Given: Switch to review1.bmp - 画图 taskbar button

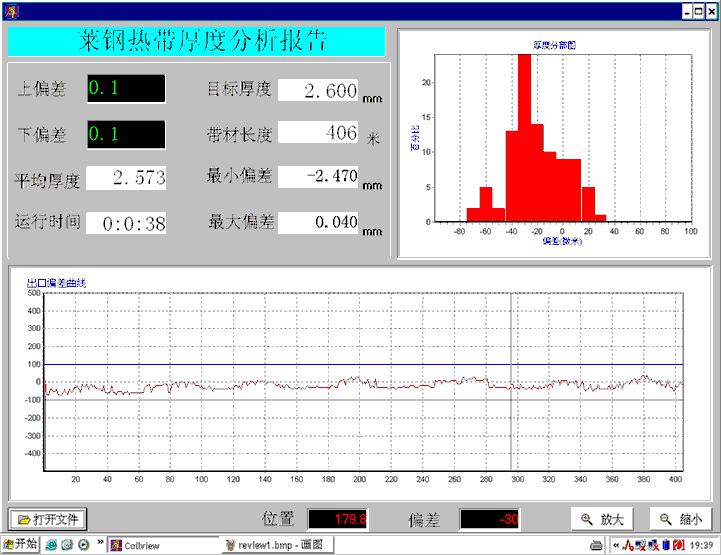Looking at the screenshot, I should coord(277,545).
